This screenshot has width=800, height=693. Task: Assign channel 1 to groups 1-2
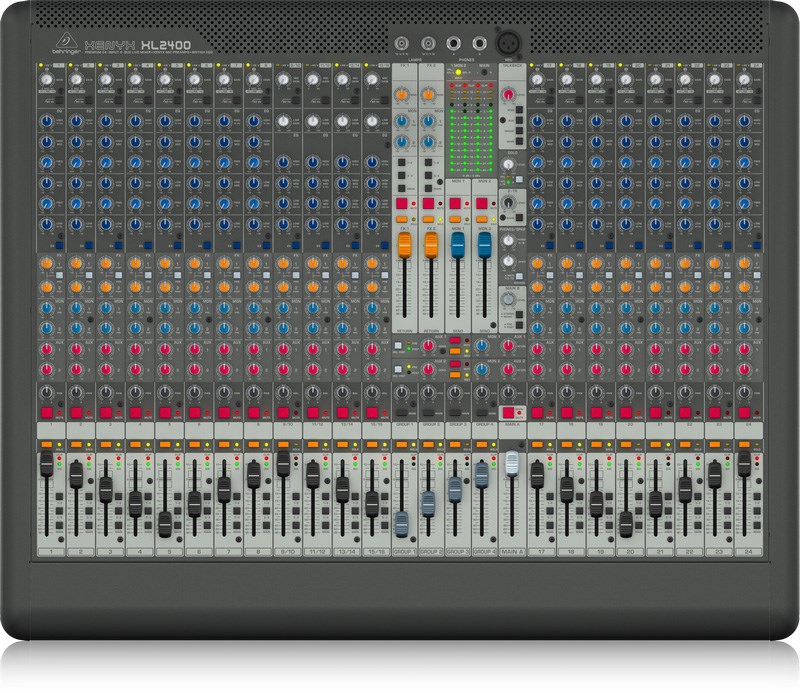(59, 497)
